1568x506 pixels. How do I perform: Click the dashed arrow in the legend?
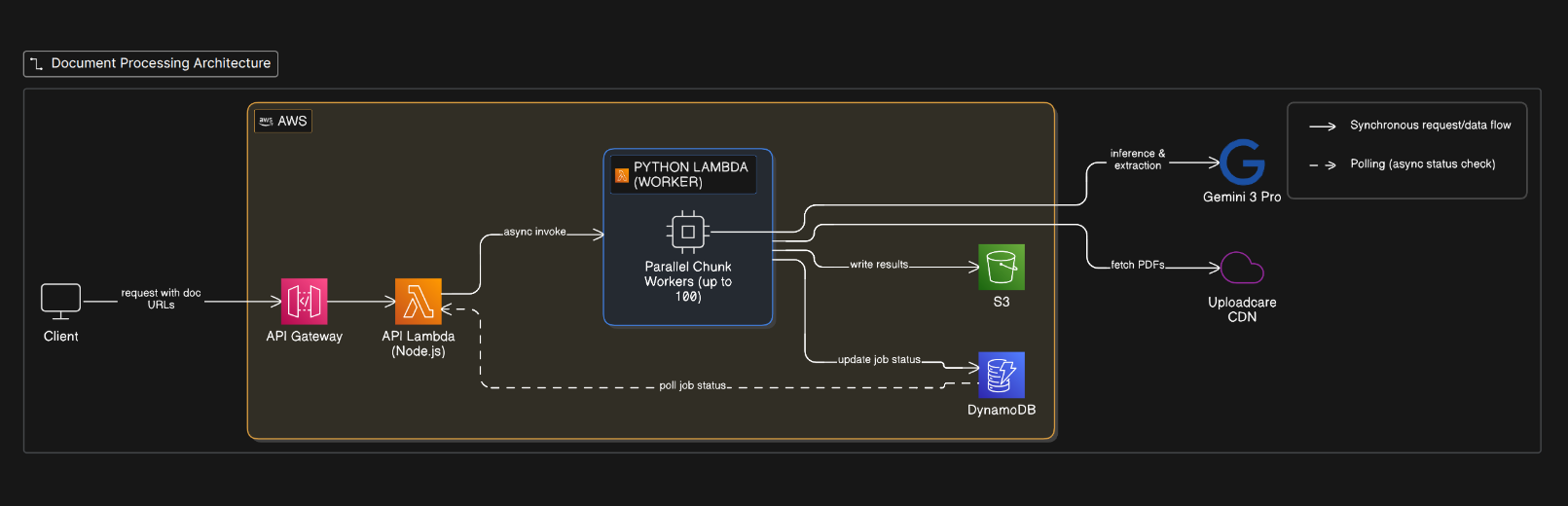pyautogui.click(x=1323, y=165)
